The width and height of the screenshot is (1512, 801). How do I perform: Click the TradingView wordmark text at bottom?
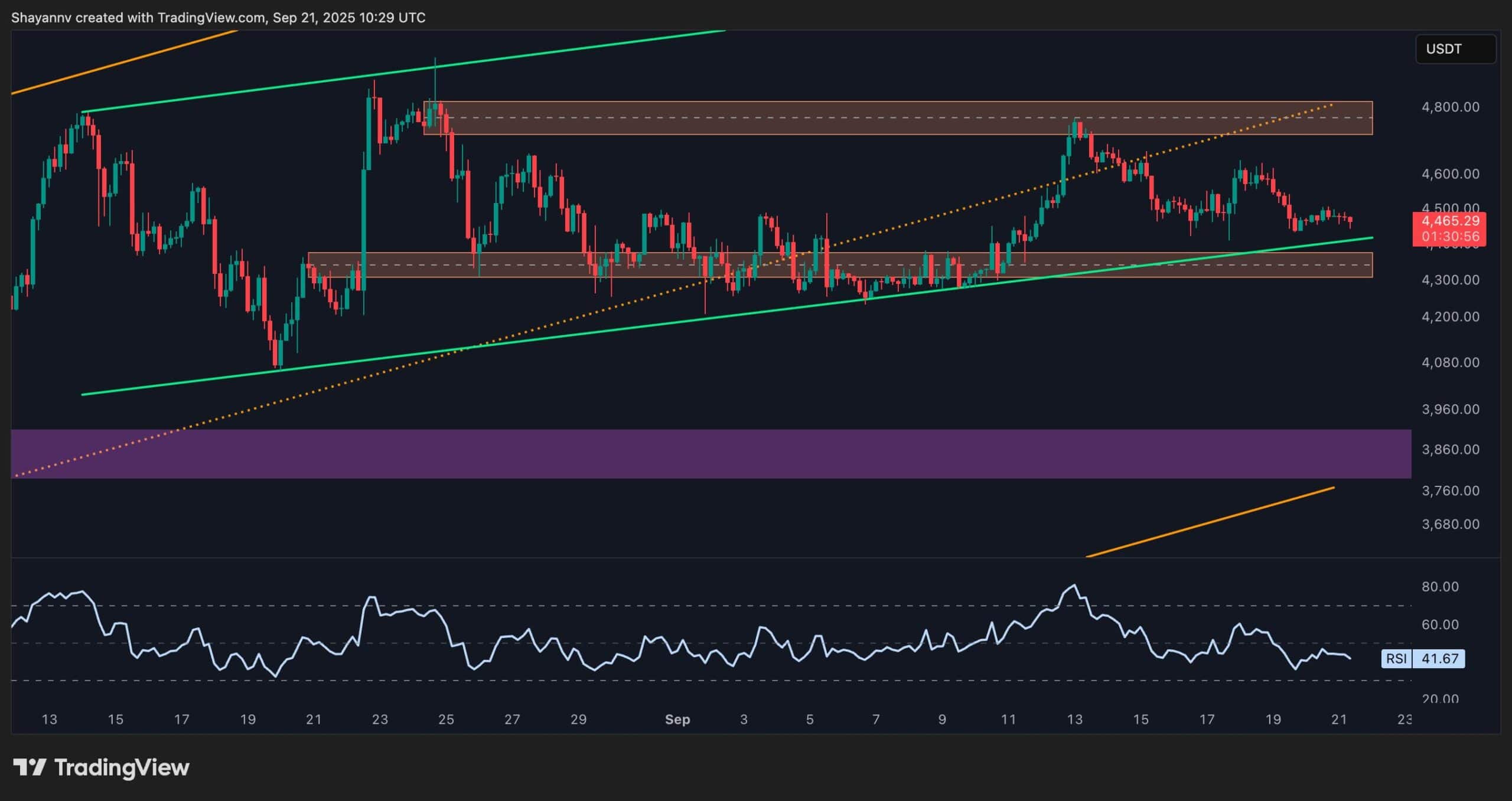[x=122, y=767]
